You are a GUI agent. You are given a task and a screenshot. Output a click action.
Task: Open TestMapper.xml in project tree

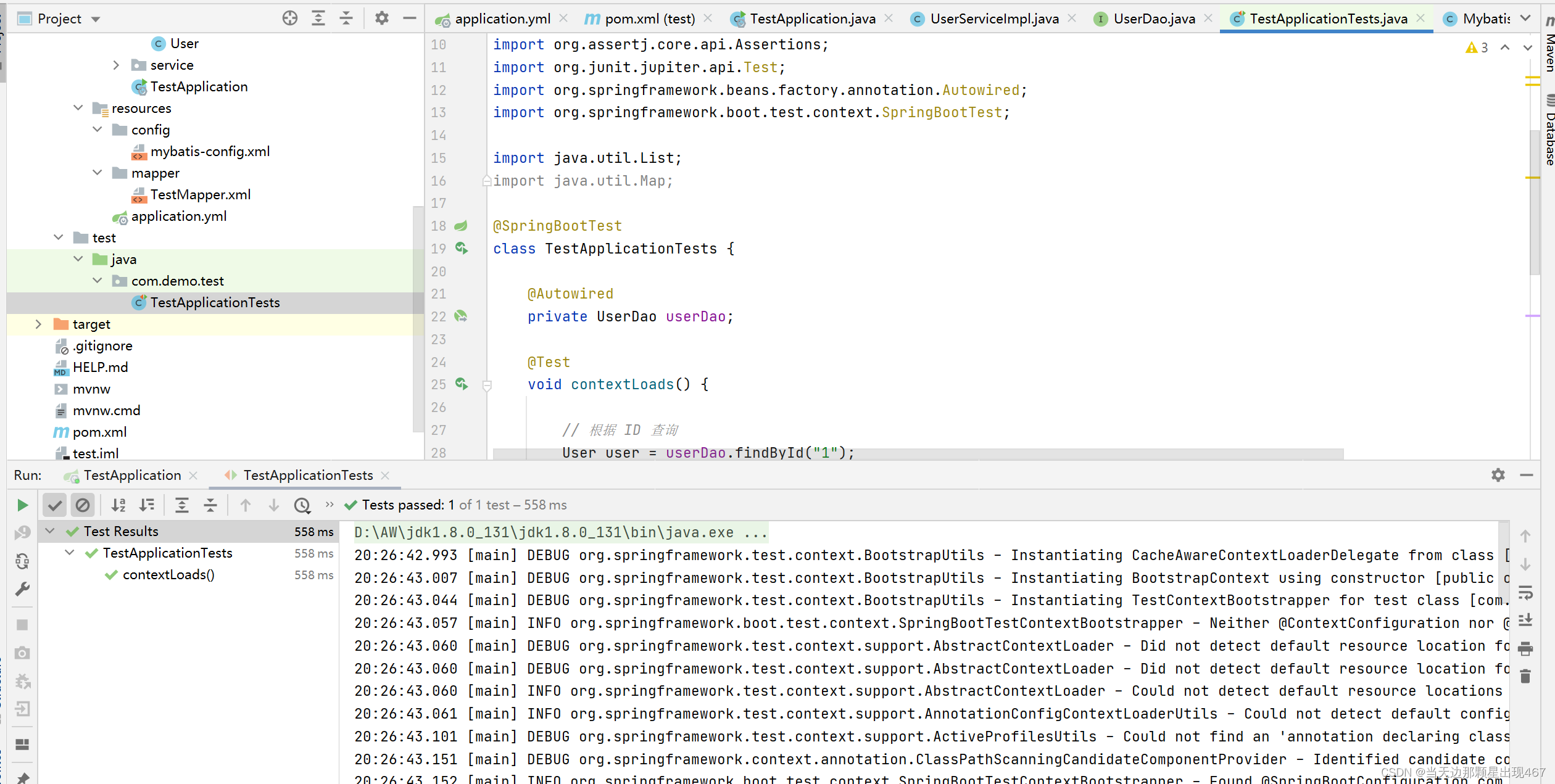point(200,195)
